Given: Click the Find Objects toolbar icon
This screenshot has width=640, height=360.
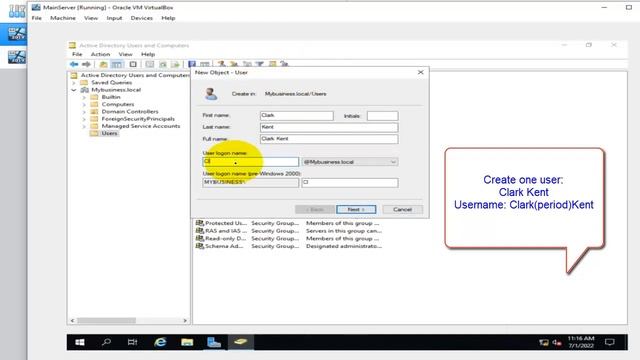Looking at the screenshot, I should pos(272,64).
